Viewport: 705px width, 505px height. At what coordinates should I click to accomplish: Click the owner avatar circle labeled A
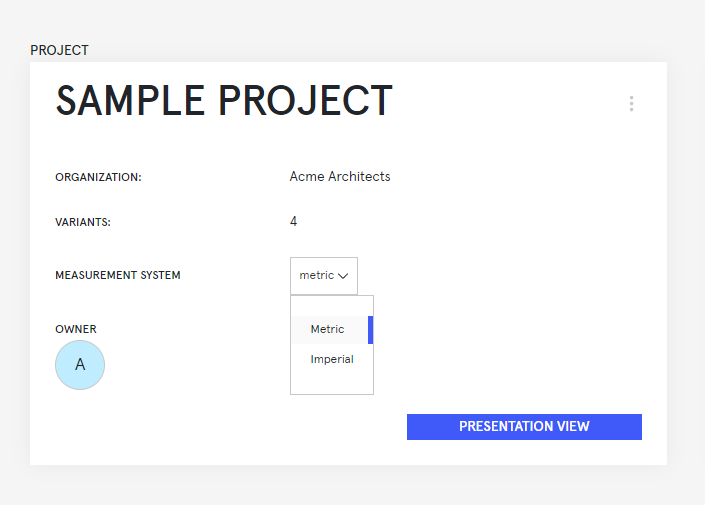80,365
